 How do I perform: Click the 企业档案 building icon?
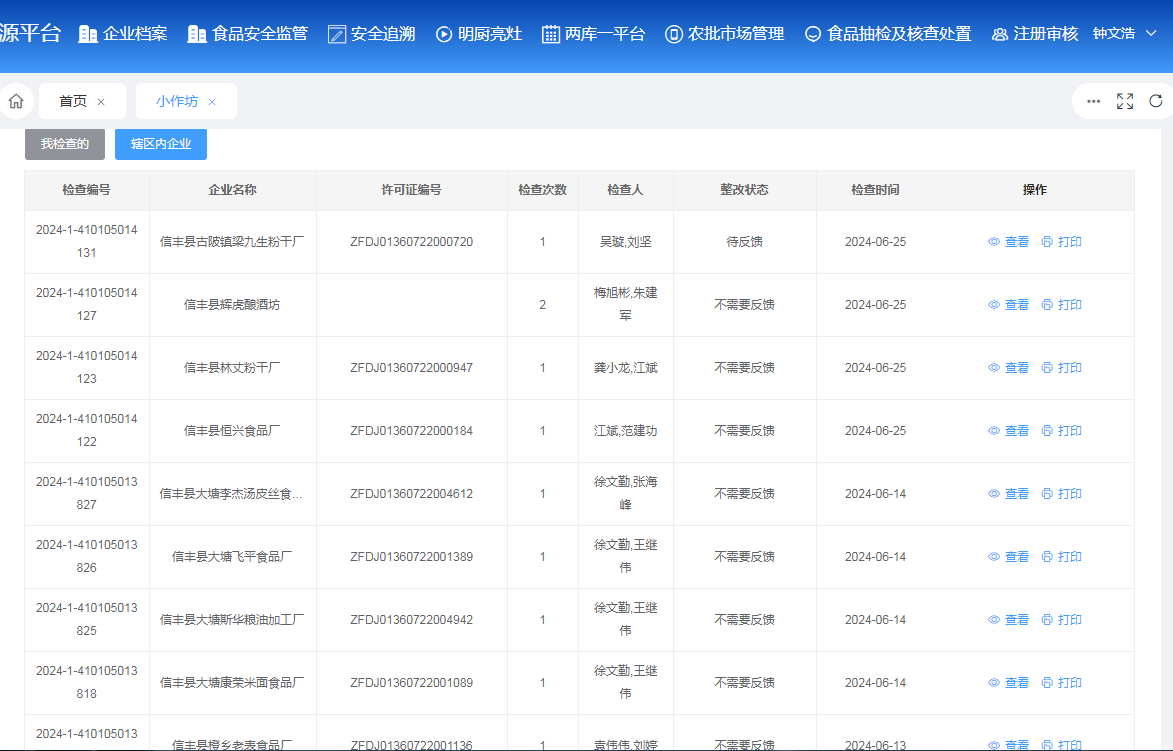88,34
